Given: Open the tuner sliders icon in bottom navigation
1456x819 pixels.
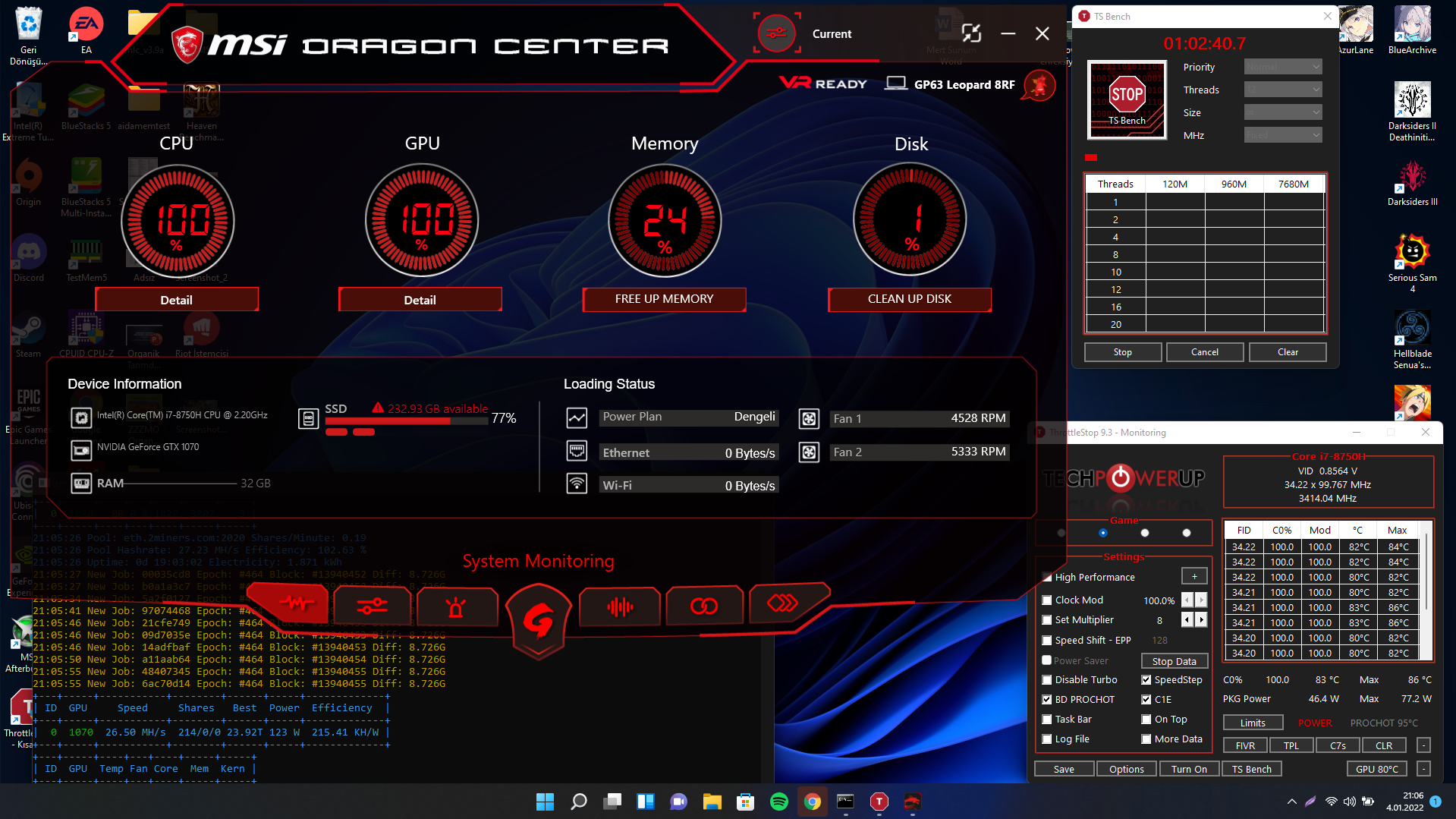Looking at the screenshot, I should [x=373, y=606].
